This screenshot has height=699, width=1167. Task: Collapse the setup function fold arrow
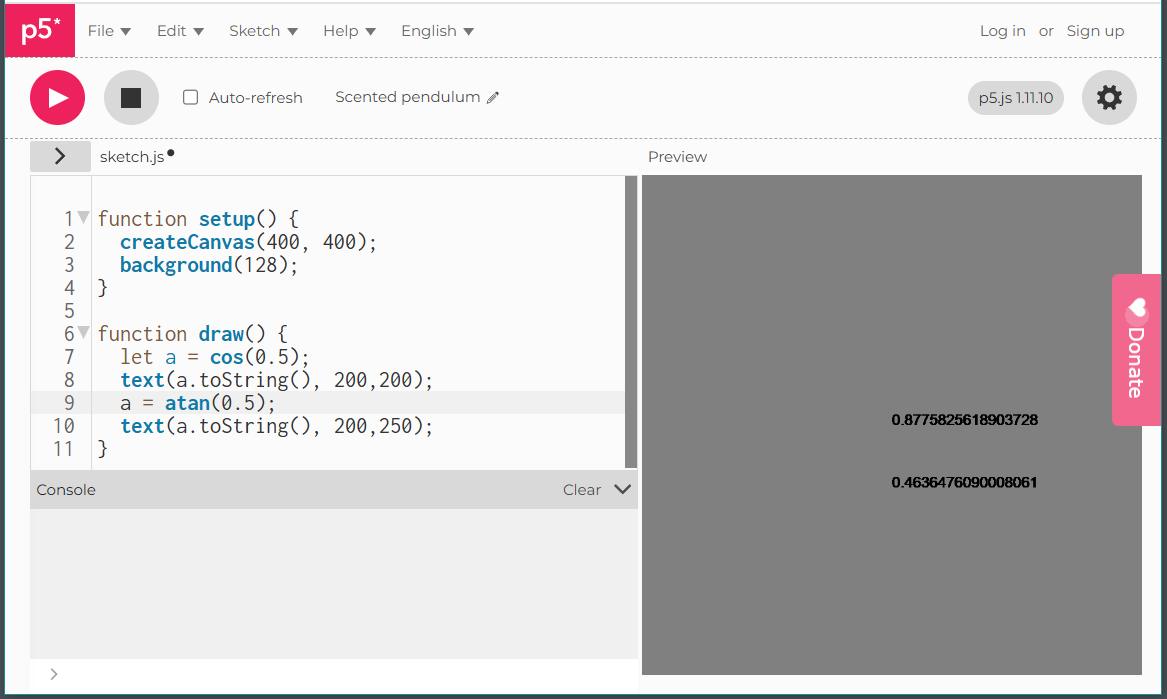[x=84, y=218]
